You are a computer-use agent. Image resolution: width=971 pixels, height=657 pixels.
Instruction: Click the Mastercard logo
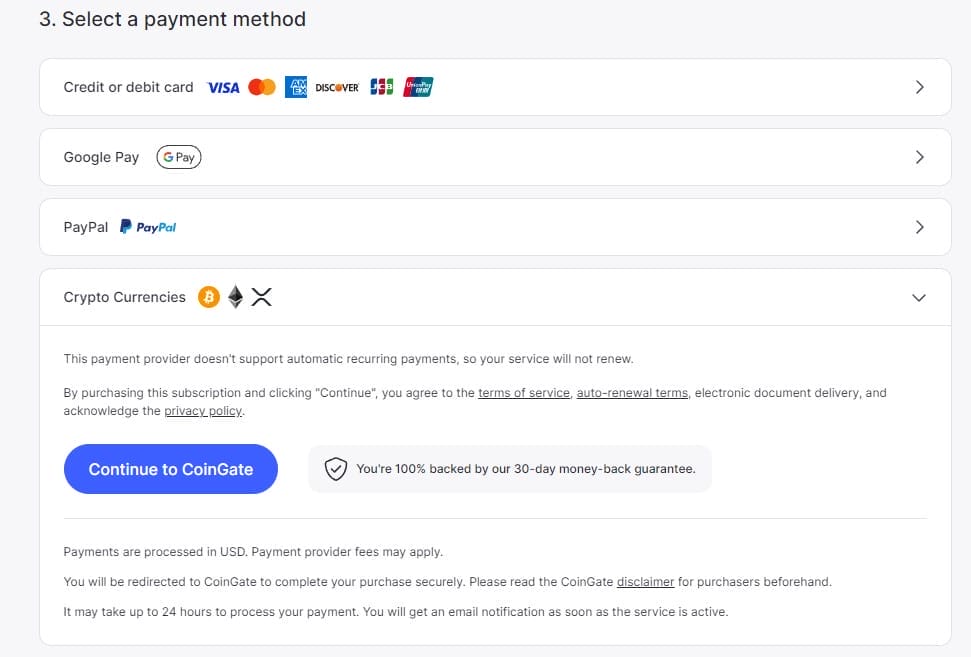click(x=261, y=87)
